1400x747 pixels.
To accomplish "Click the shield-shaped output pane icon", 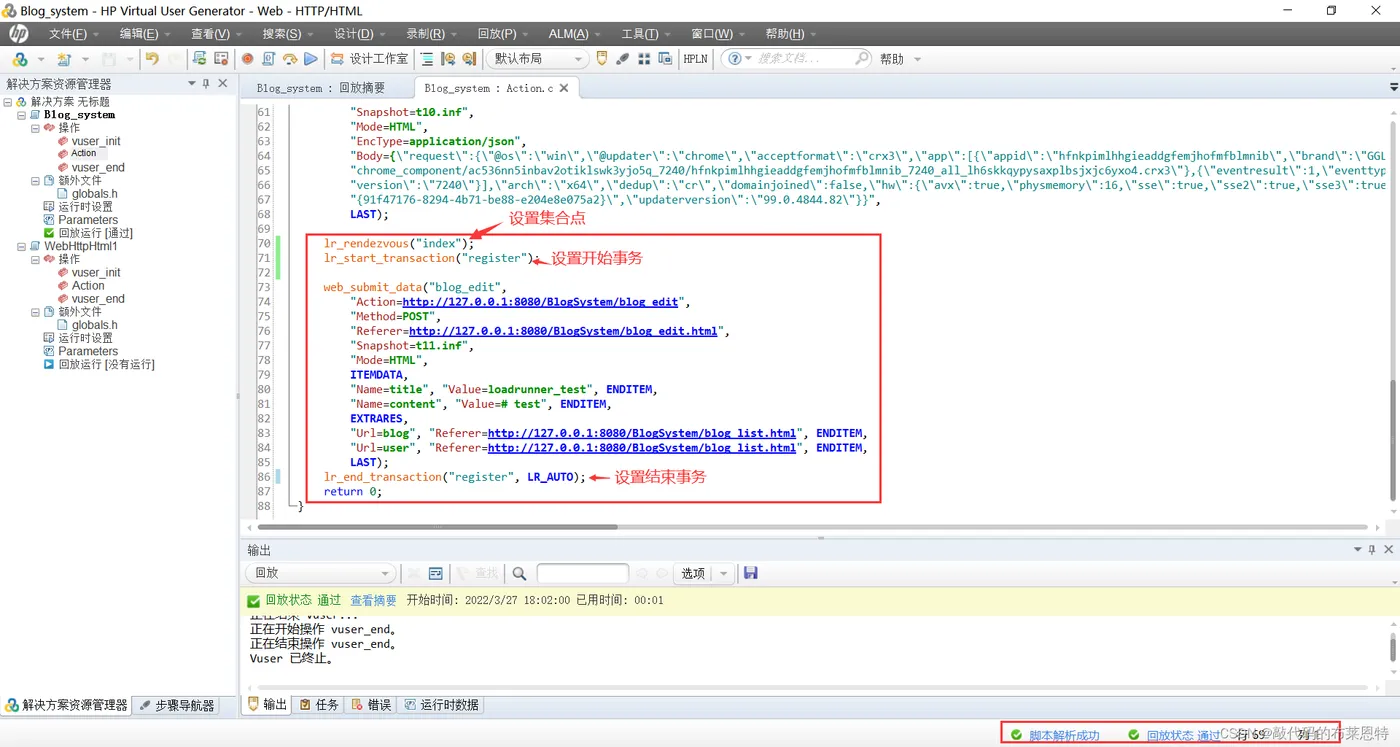I will [x=602, y=59].
